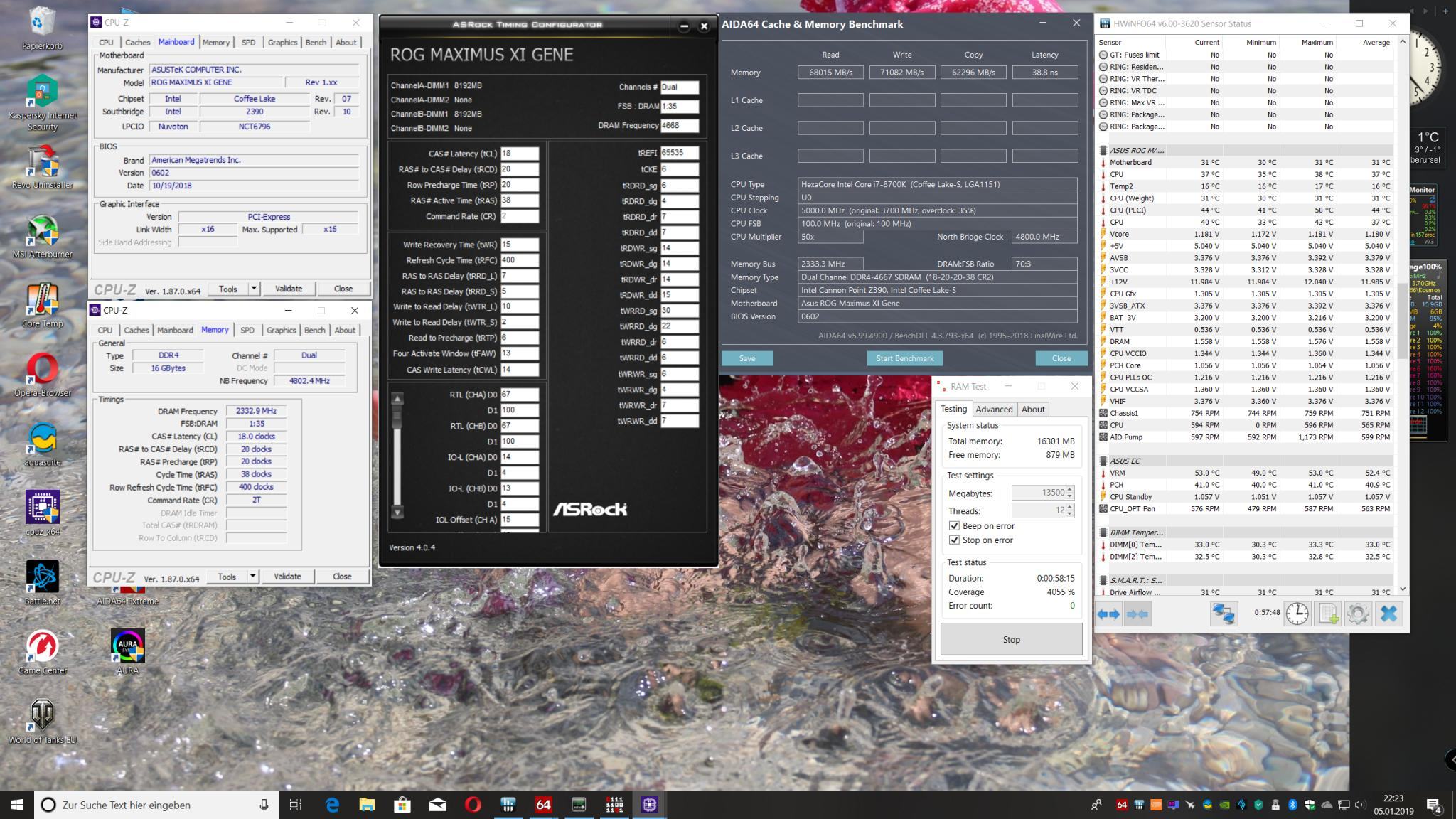Click CAS# Latency (tCL) value field
Screen dimensions: 1456x819
coord(519,154)
